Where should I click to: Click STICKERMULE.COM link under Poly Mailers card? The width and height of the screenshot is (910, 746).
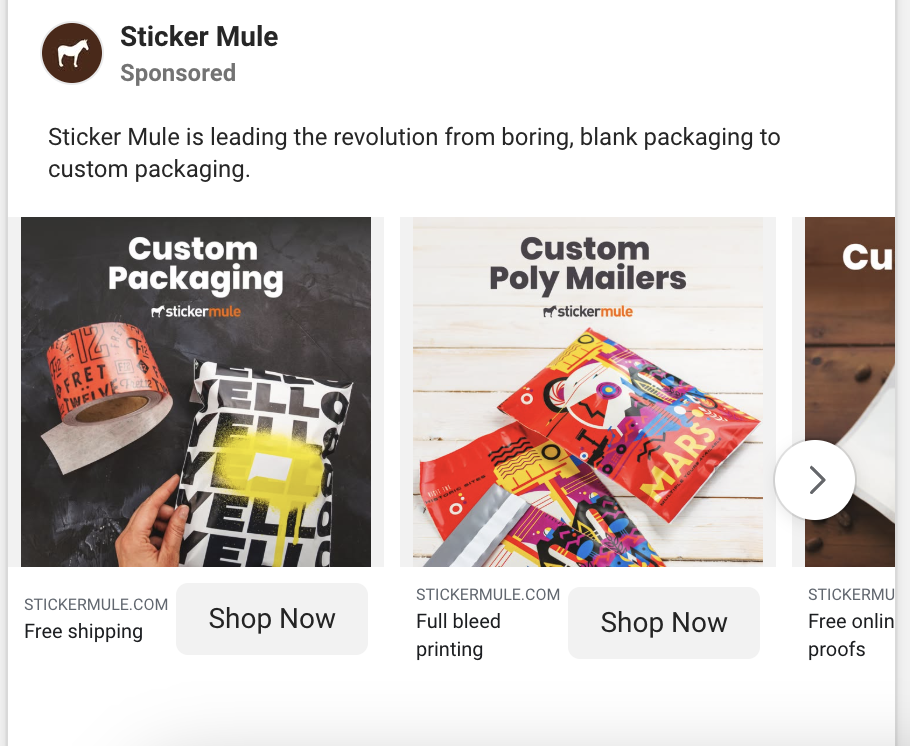coord(488,594)
